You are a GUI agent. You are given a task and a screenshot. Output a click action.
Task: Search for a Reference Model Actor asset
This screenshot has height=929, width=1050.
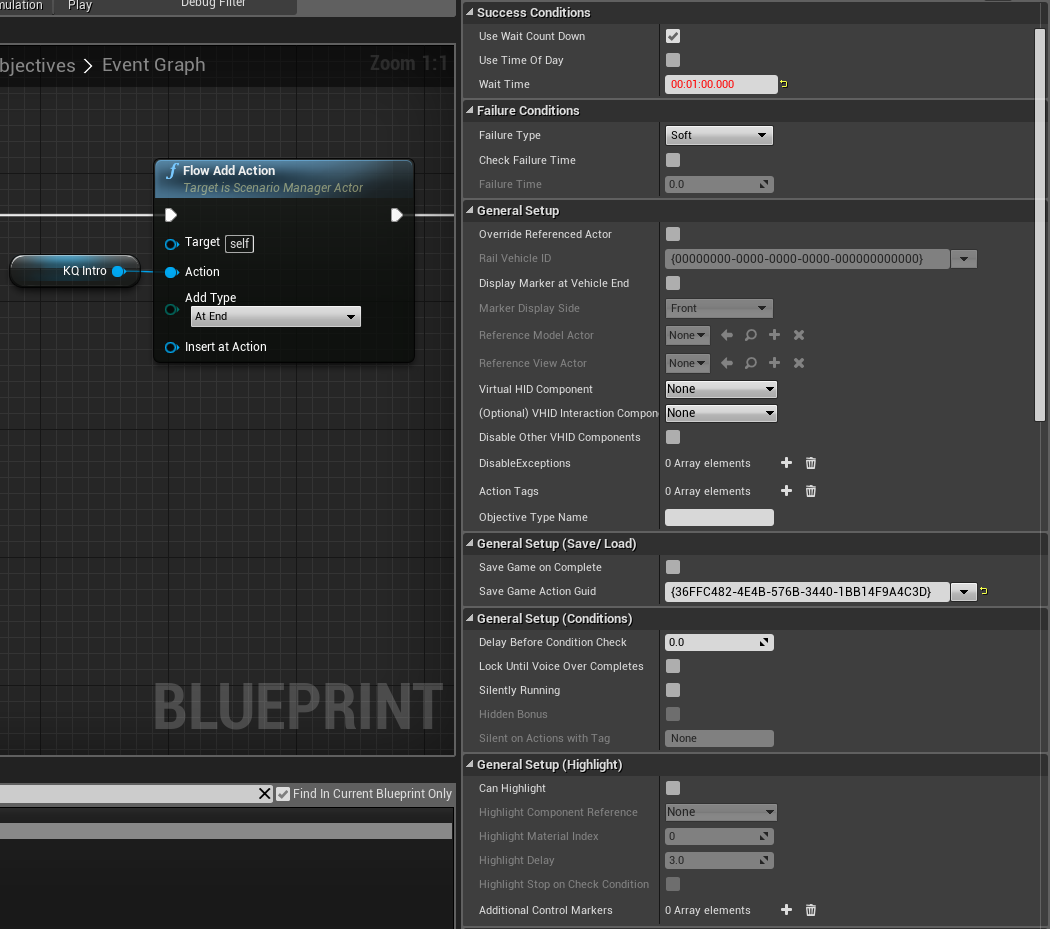750,335
